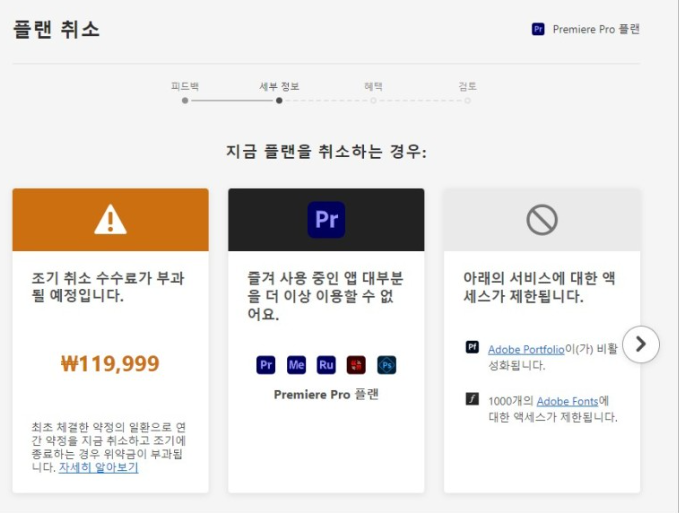Click Premiere Pro 플랜 label under app icons

pyautogui.click(x=326, y=394)
